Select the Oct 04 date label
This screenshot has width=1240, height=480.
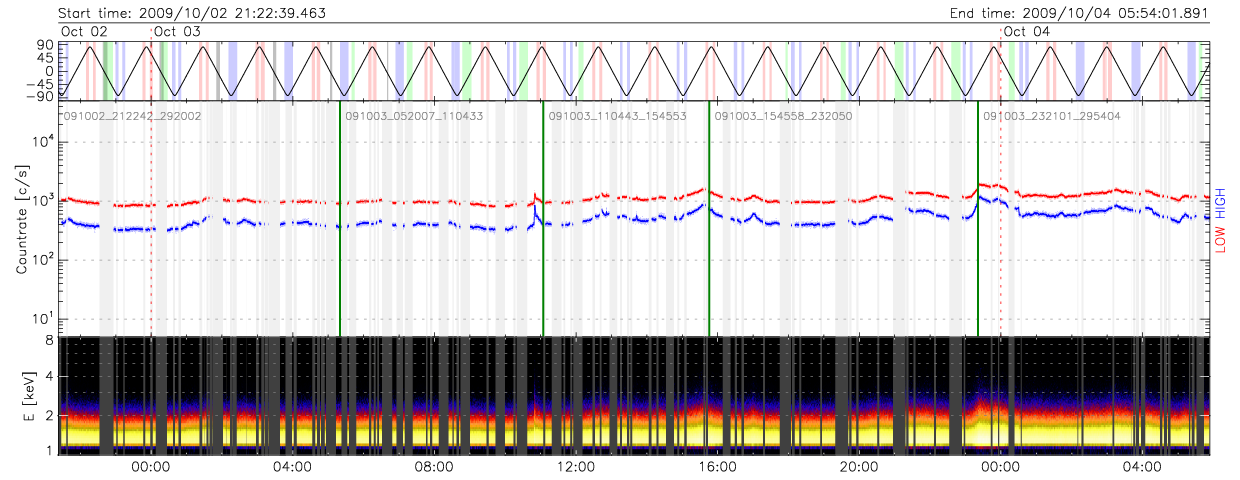coord(1027,32)
